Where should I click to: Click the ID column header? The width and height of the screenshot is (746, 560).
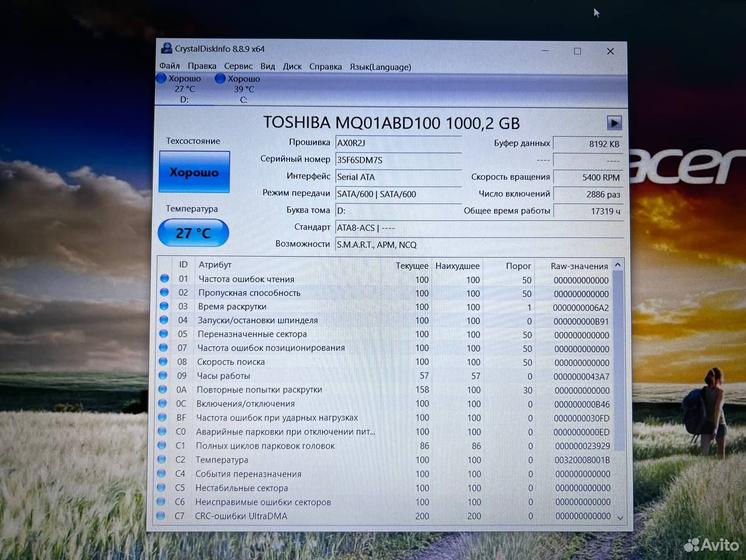(x=183, y=265)
